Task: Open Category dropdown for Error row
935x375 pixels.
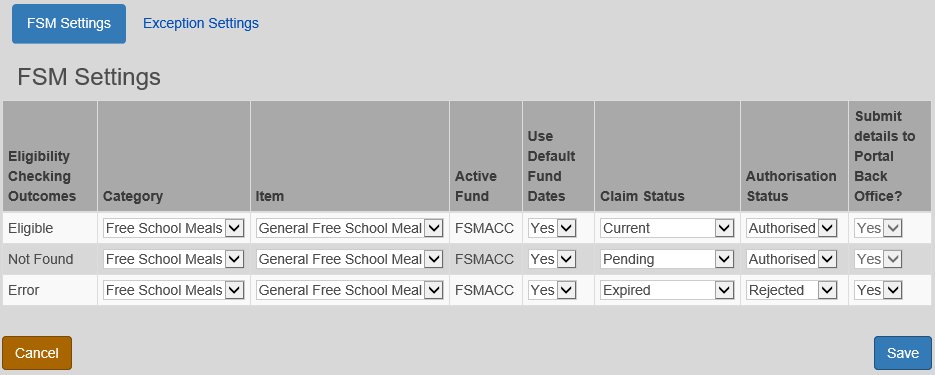Action: point(174,290)
